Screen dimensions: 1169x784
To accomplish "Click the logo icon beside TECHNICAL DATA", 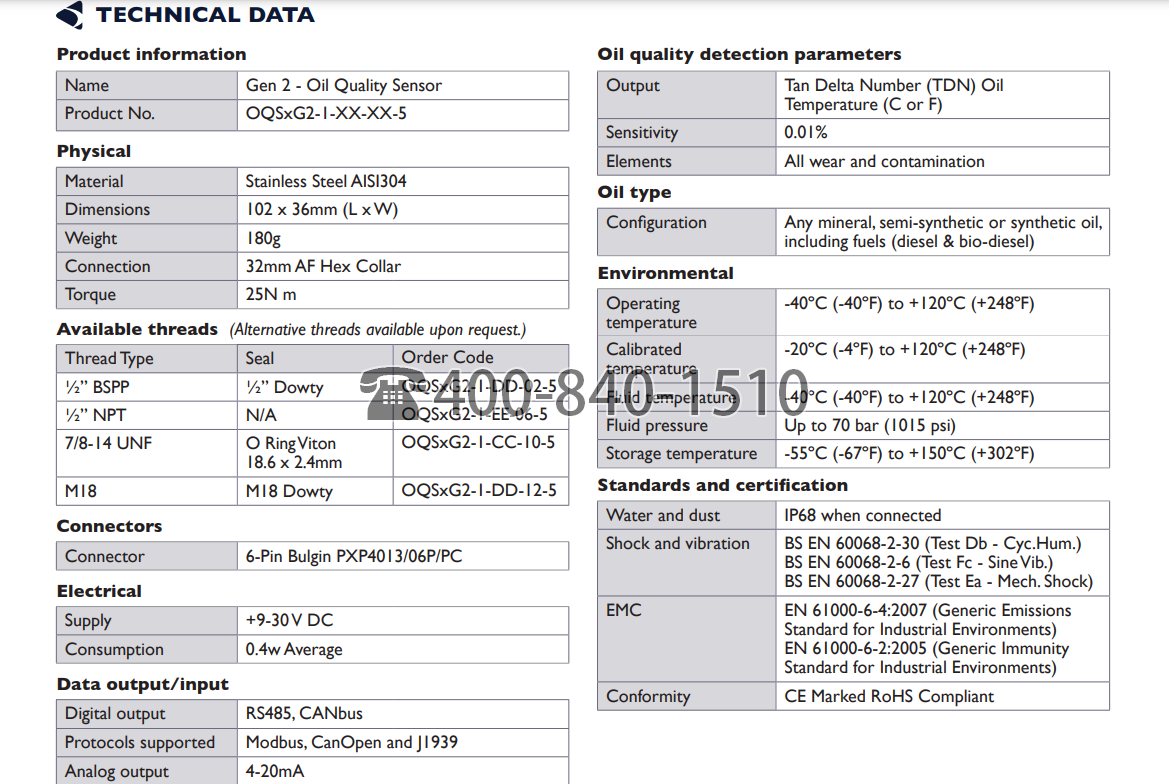I will (x=70, y=15).
